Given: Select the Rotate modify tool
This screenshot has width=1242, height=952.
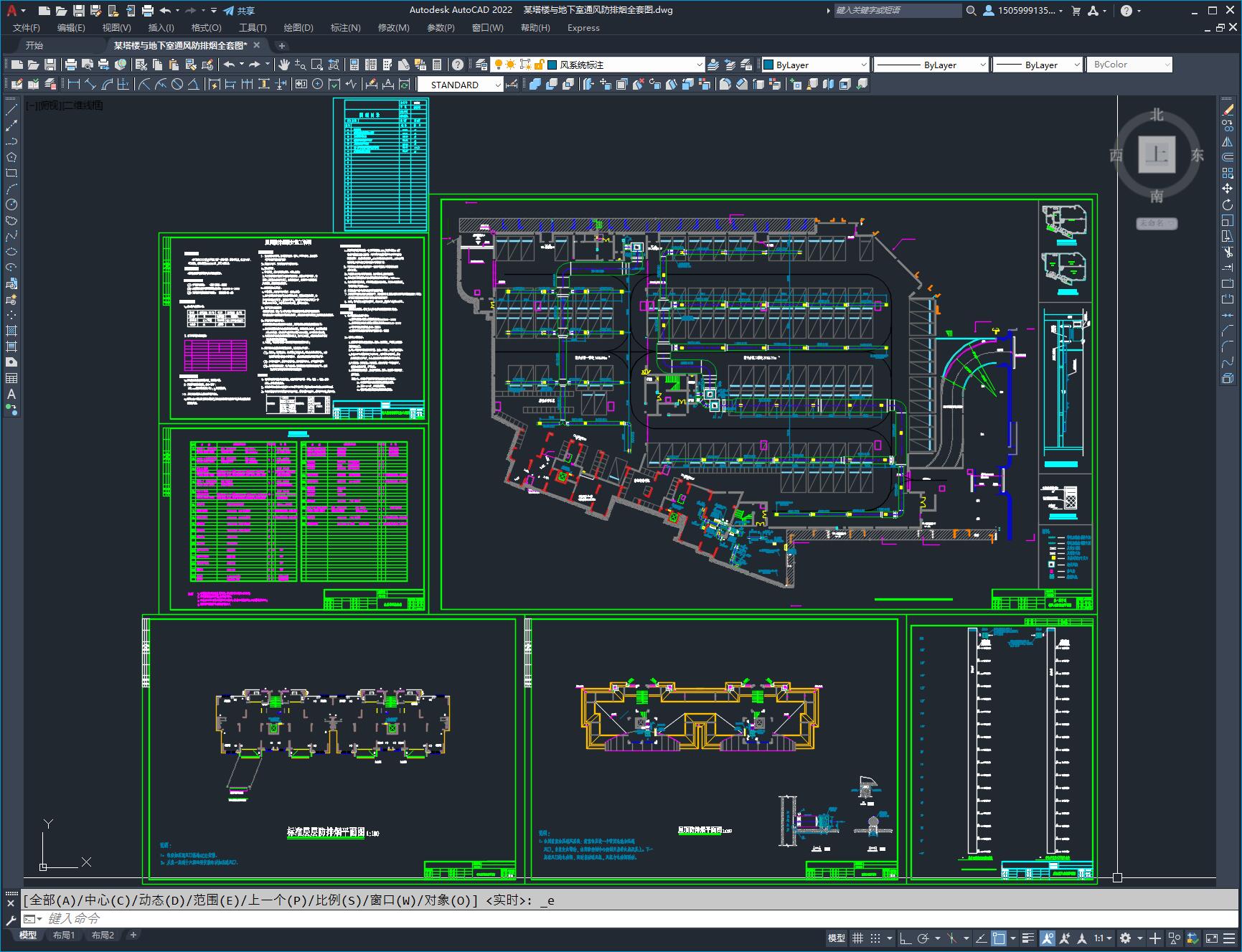Looking at the screenshot, I should click(1228, 204).
